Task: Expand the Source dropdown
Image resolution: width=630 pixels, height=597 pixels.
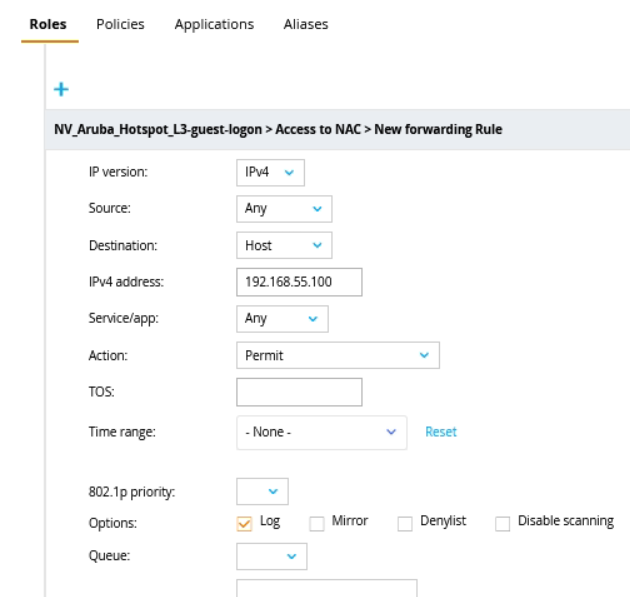Action: click(283, 209)
